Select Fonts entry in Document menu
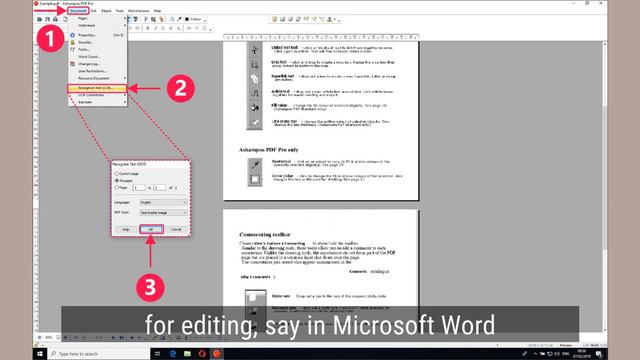 click(x=97, y=49)
